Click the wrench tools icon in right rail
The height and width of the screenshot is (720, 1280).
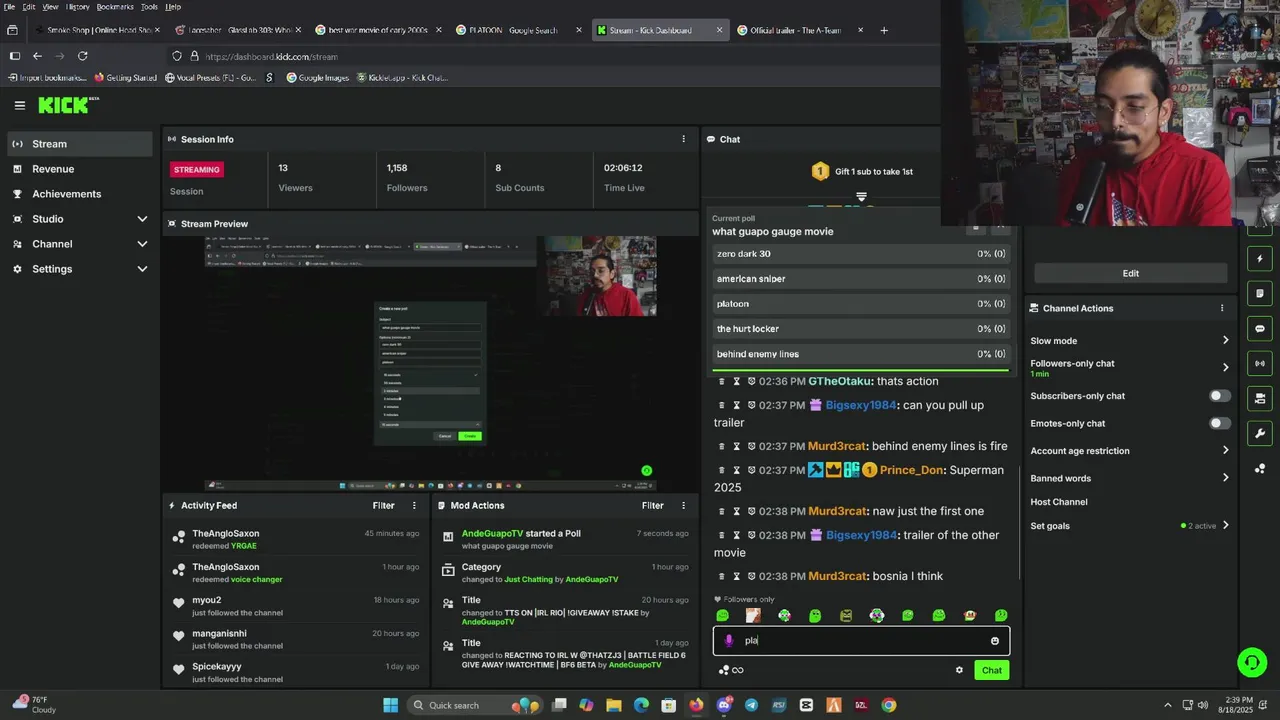(1260, 433)
